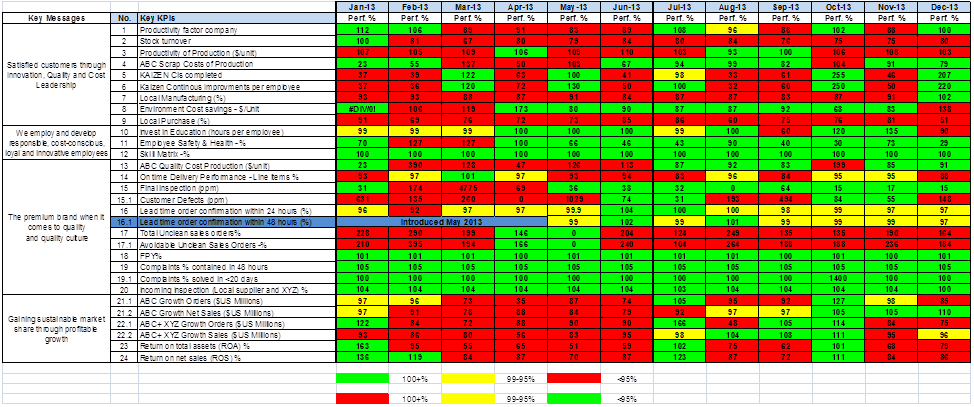Click the #DIV/0! error cell
The image size is (974, 407).
(362, 109)
